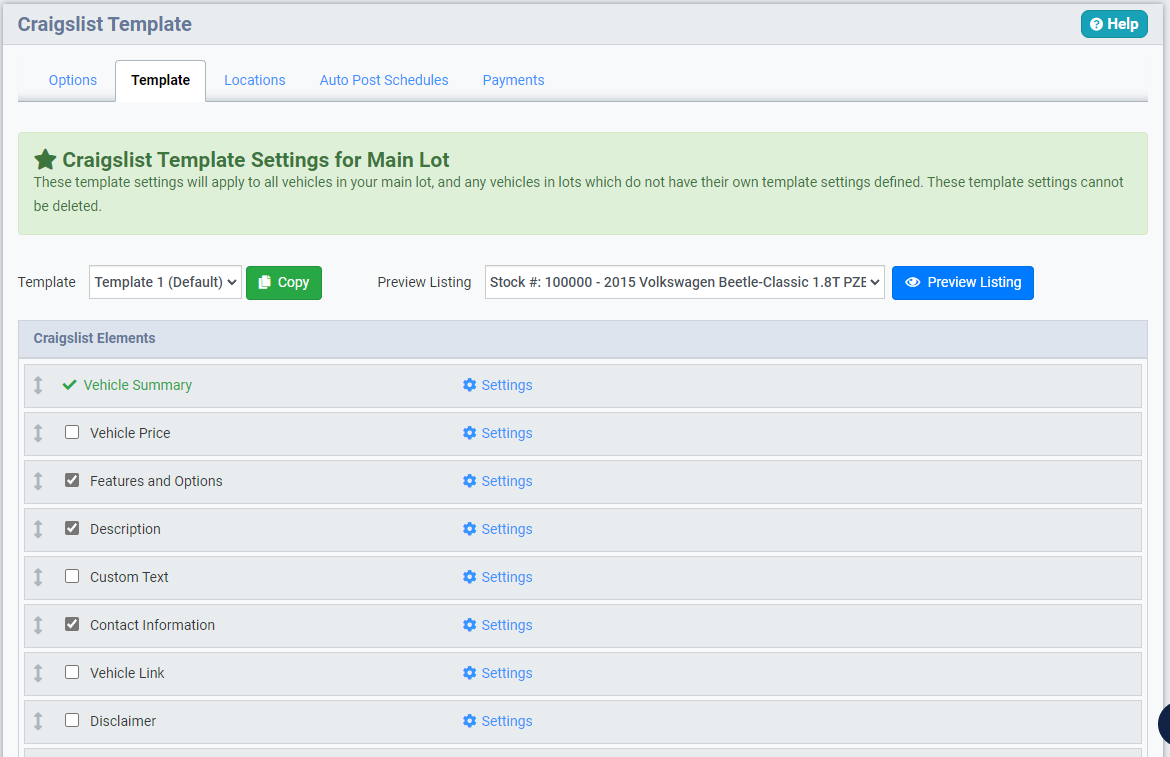Click the drag handle icon for Disclaimer
This screenshot has height=757, width=1170.
pyautogui.click(x=38, y=720)
